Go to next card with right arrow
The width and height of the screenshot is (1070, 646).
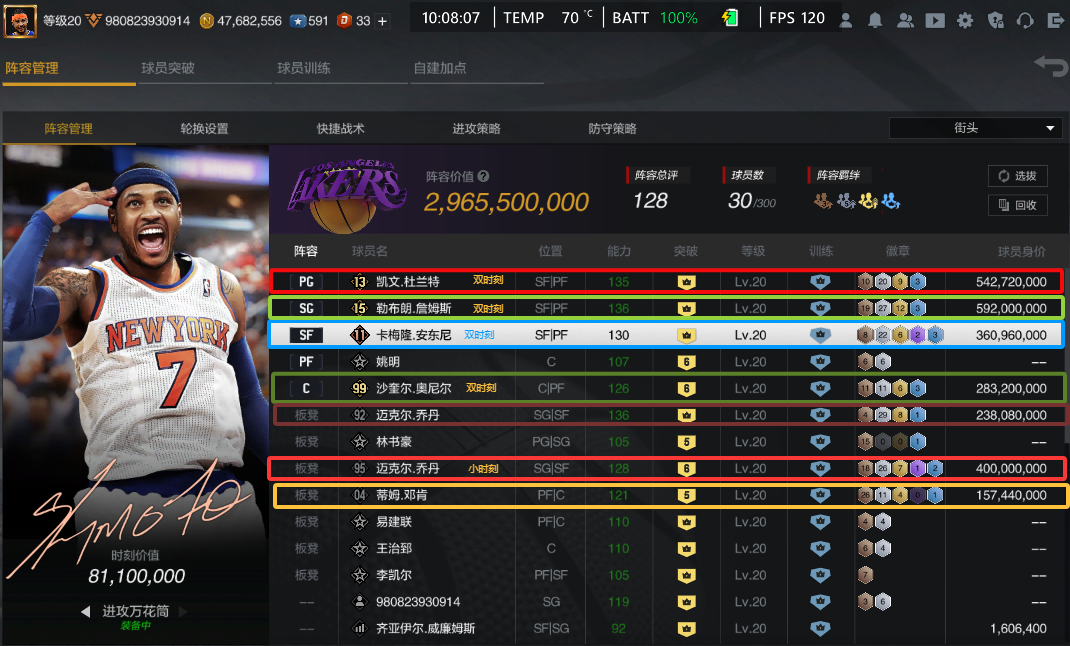tap(181, 611)
